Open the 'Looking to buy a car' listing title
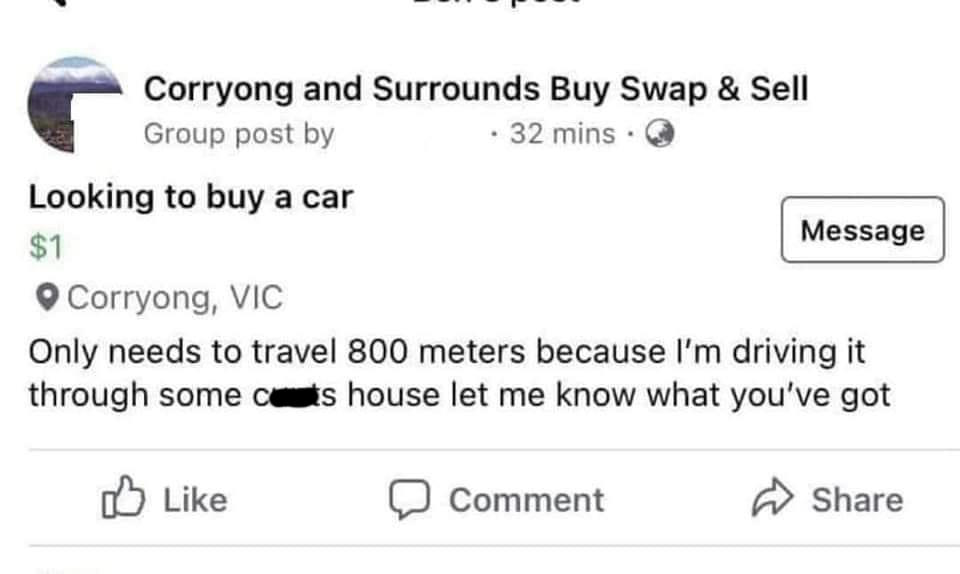Viewport: 960px width, 574px height. [x=190, y=197]
